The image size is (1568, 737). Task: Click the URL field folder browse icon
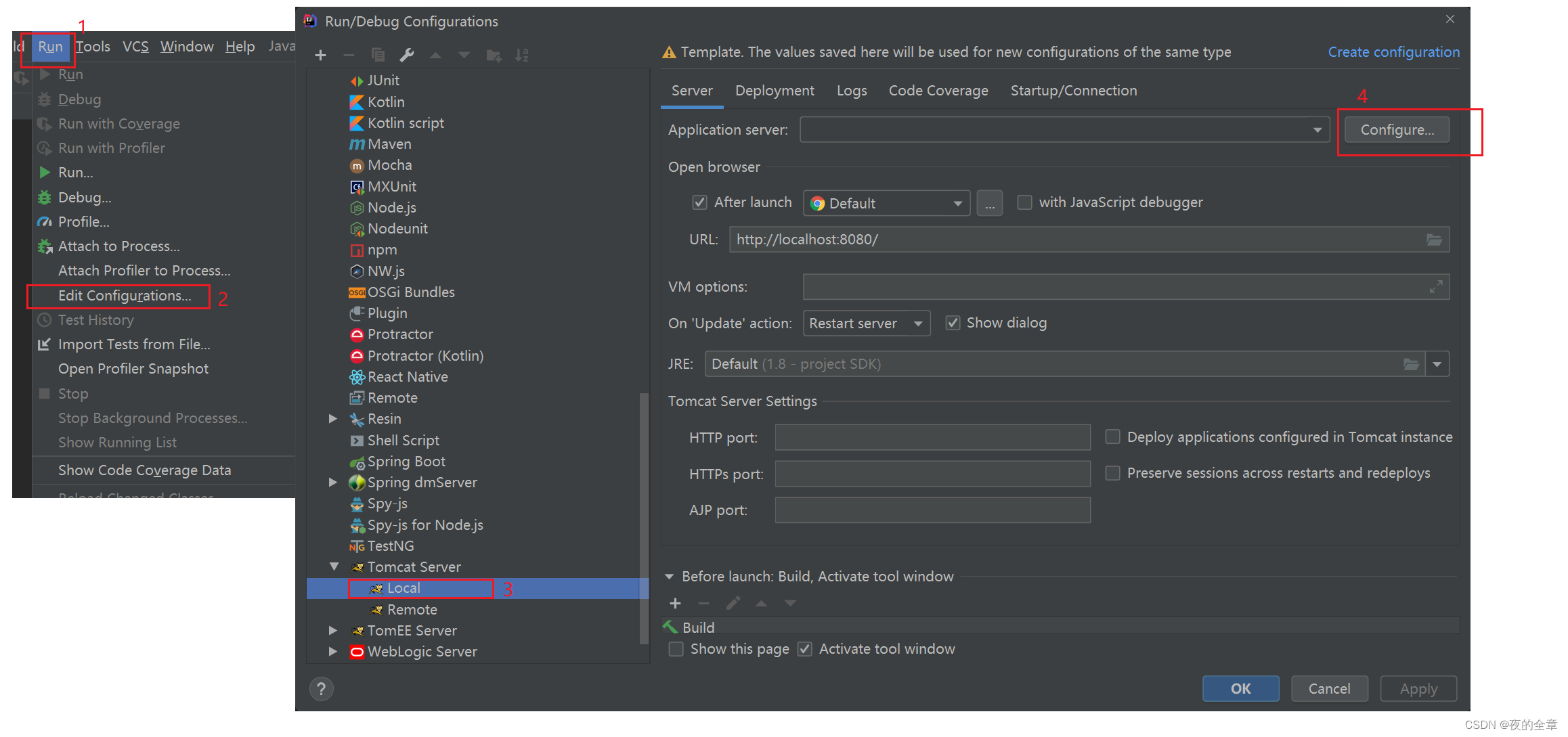(1434, 240)
